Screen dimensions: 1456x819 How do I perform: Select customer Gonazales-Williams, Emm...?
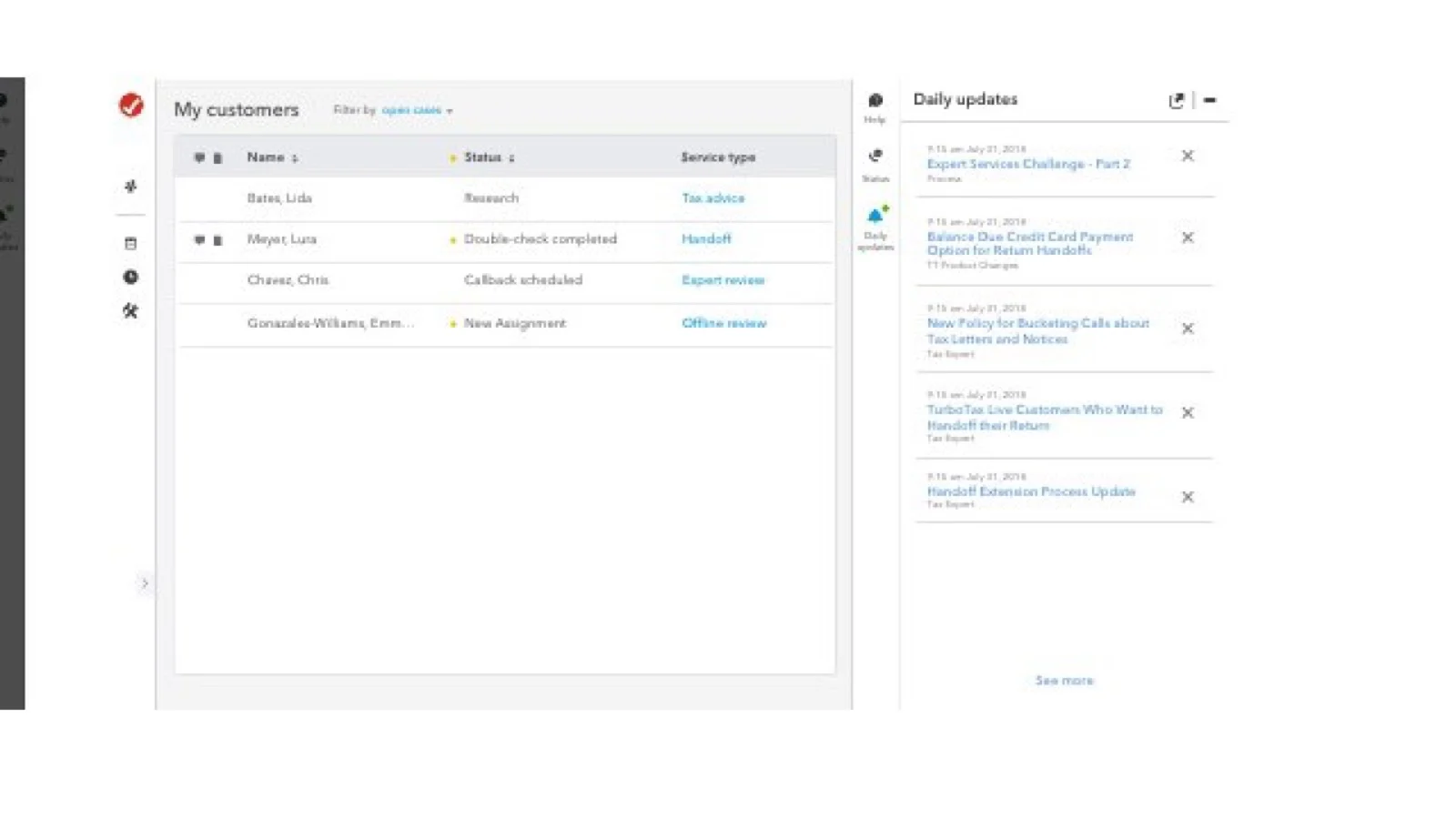[x=330, y=323]
